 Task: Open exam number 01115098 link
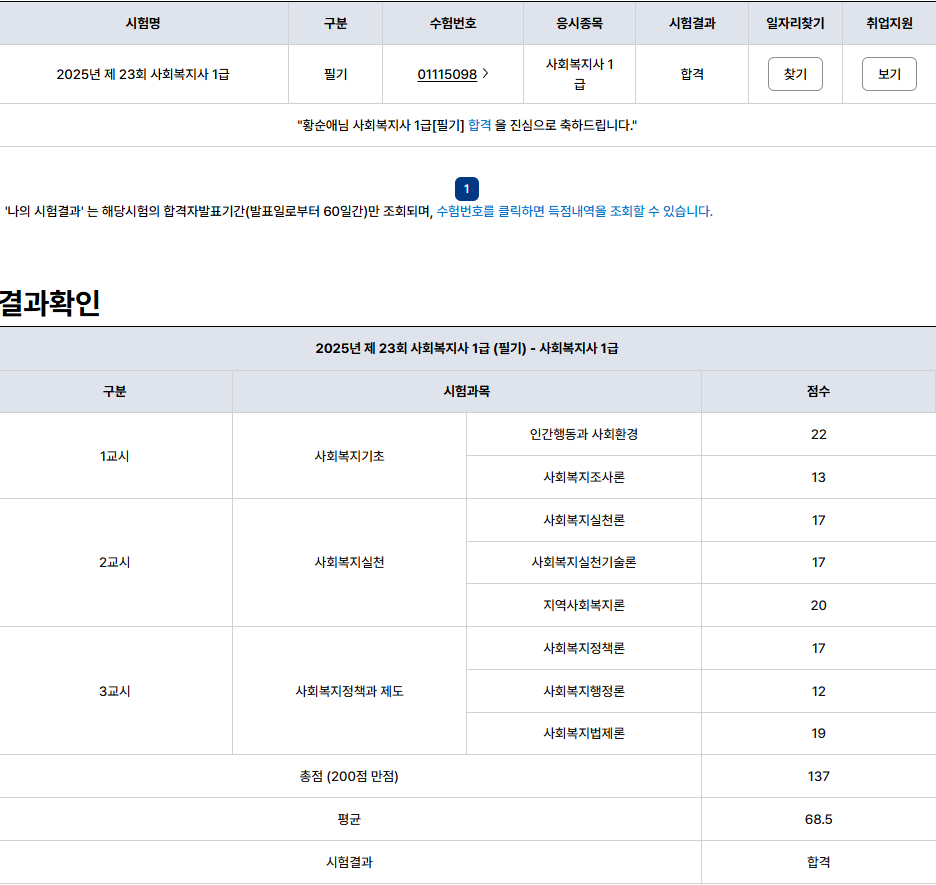(x=447, y=74)
